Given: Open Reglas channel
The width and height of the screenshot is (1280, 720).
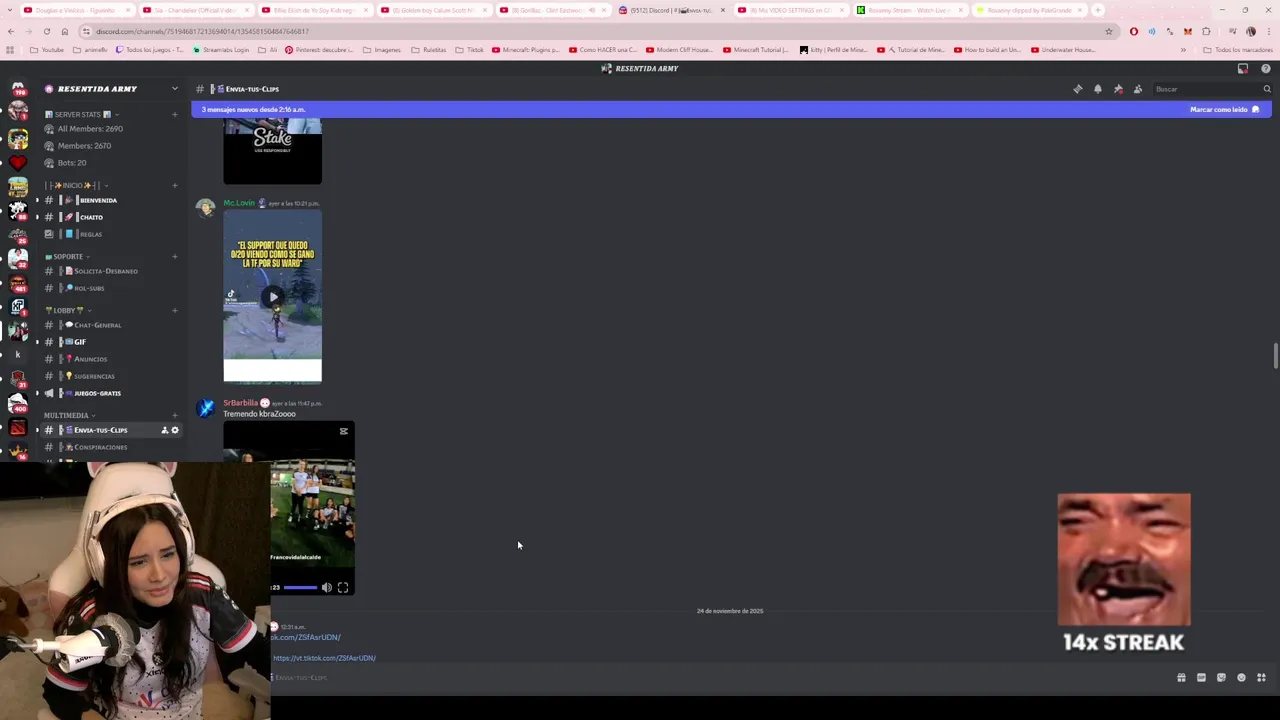Looking at the screenshot, I should coord(110,234).
